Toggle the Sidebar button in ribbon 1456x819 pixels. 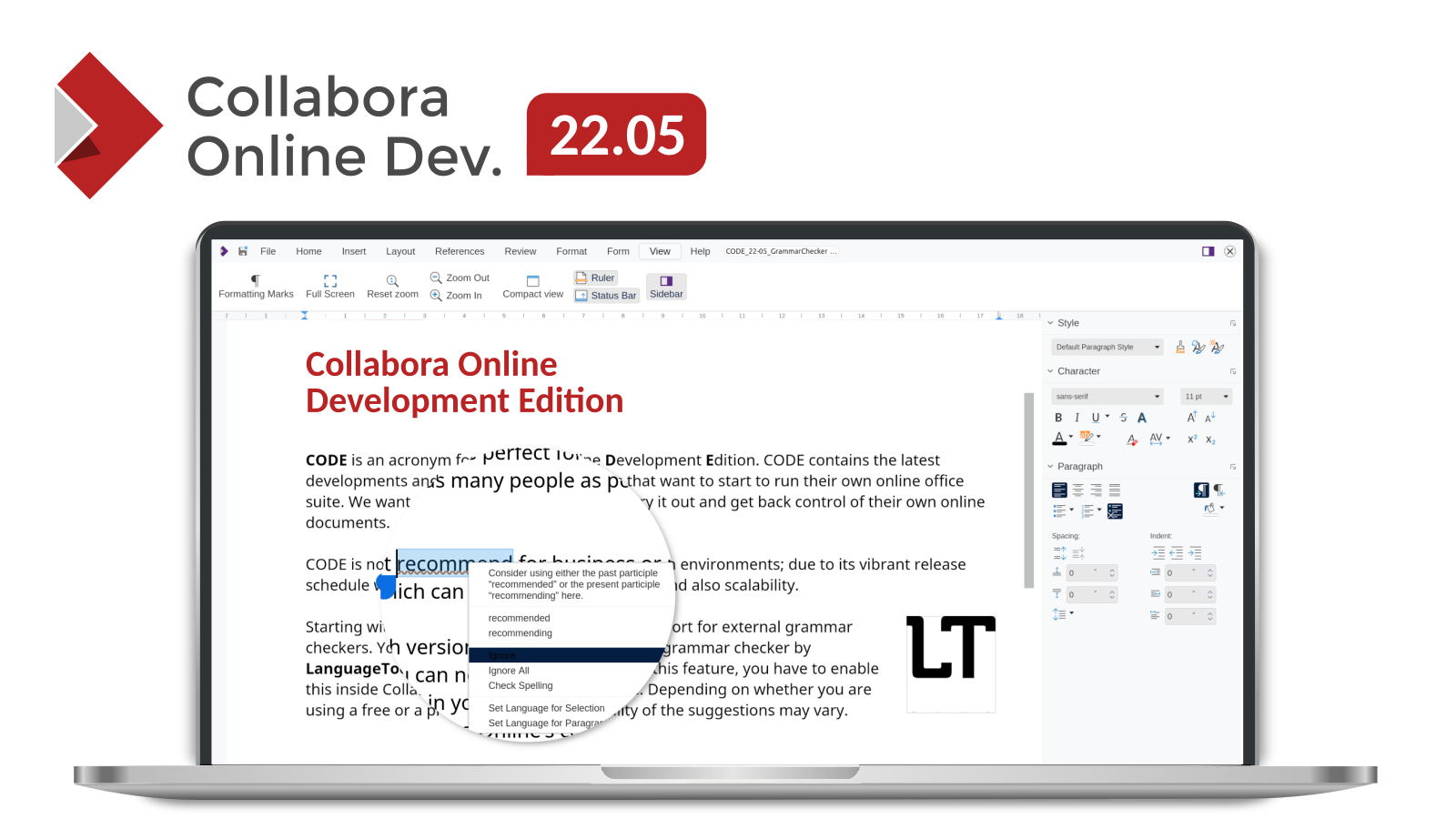pos(666,287)
